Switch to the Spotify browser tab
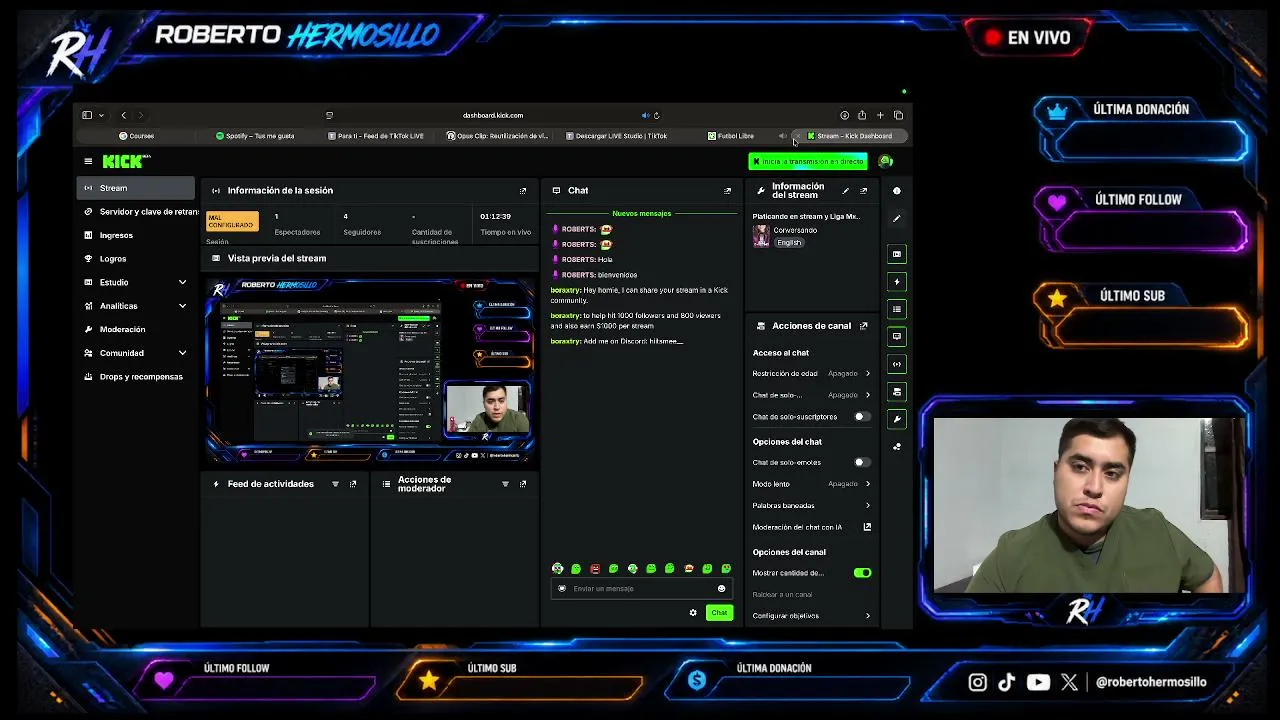This screenshot has width=1280, height=720. click(x=255, y=136)
